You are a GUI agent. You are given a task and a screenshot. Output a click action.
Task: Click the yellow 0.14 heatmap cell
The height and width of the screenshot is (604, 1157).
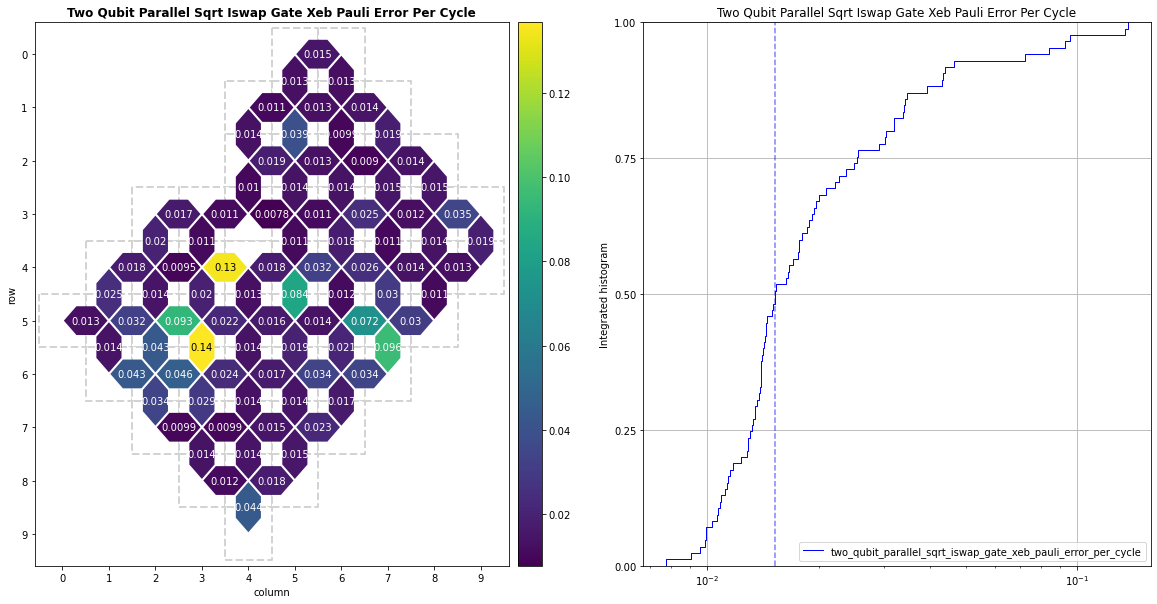coord(202,347)
